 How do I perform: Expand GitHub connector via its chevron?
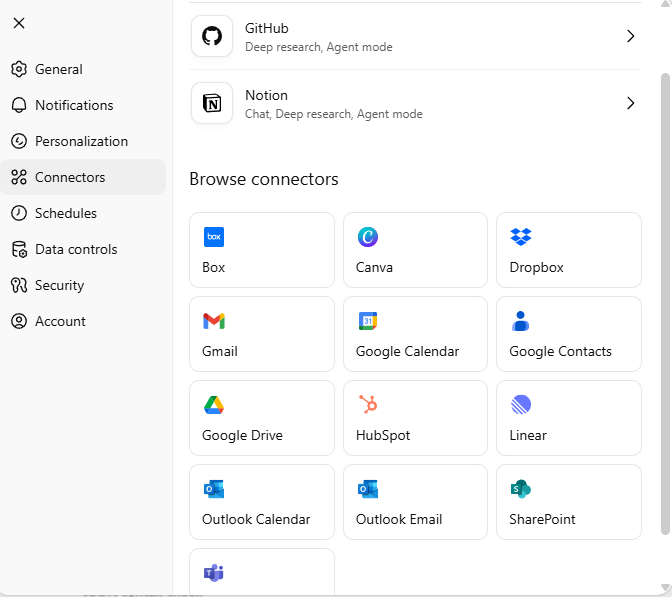630,36
